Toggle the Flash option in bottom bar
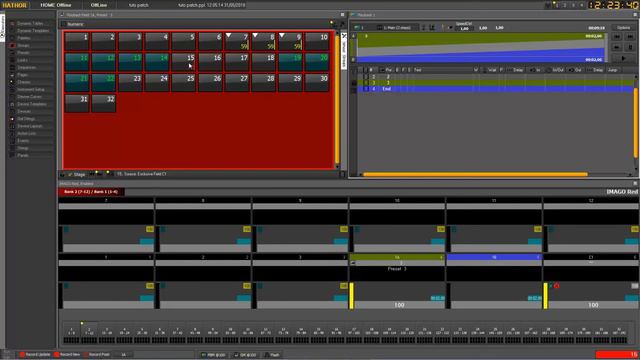Screen dimensions: 640x360 pyautogui.click(x=272, y=355)
